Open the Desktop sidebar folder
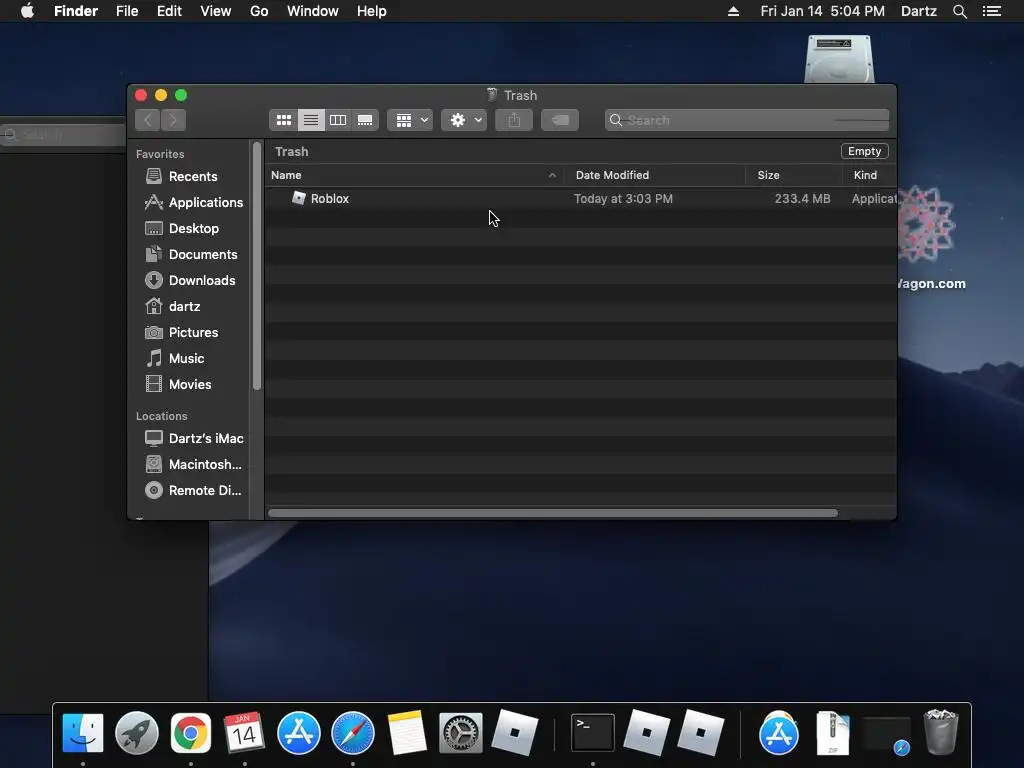1024x768 pixels. [x=193, y=229]
